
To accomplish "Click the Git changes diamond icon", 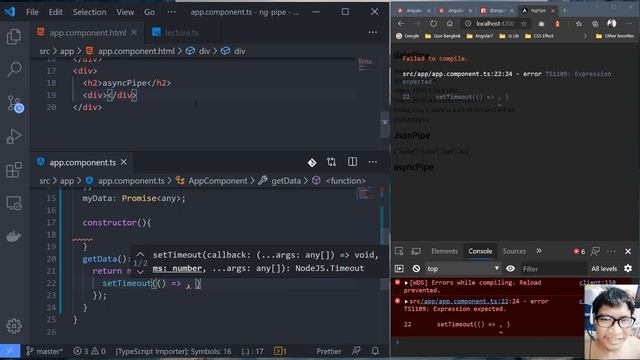I will pyautogui.click(x=312, y=162).
